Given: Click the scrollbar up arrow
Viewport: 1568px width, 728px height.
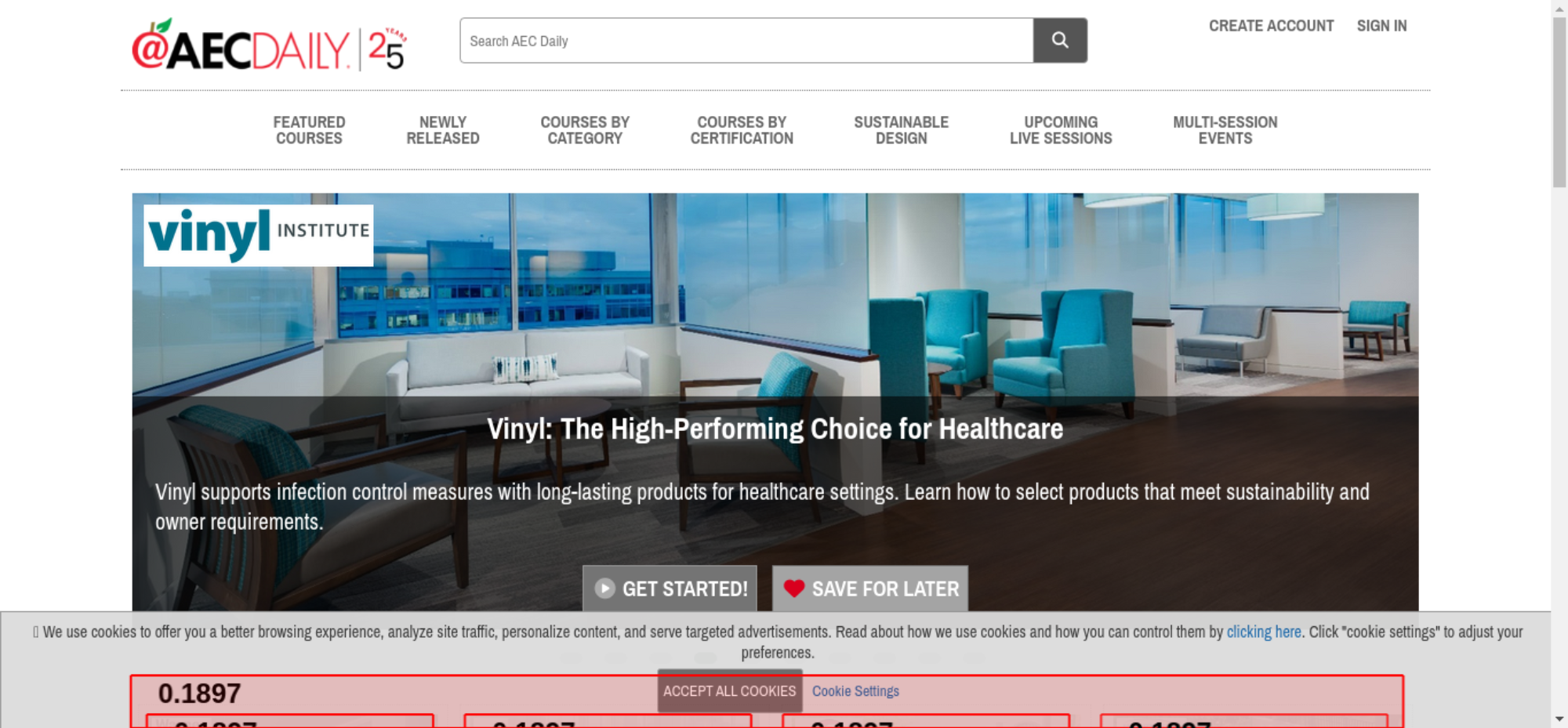Looking at the screenshot, I should coord(1559,8).
